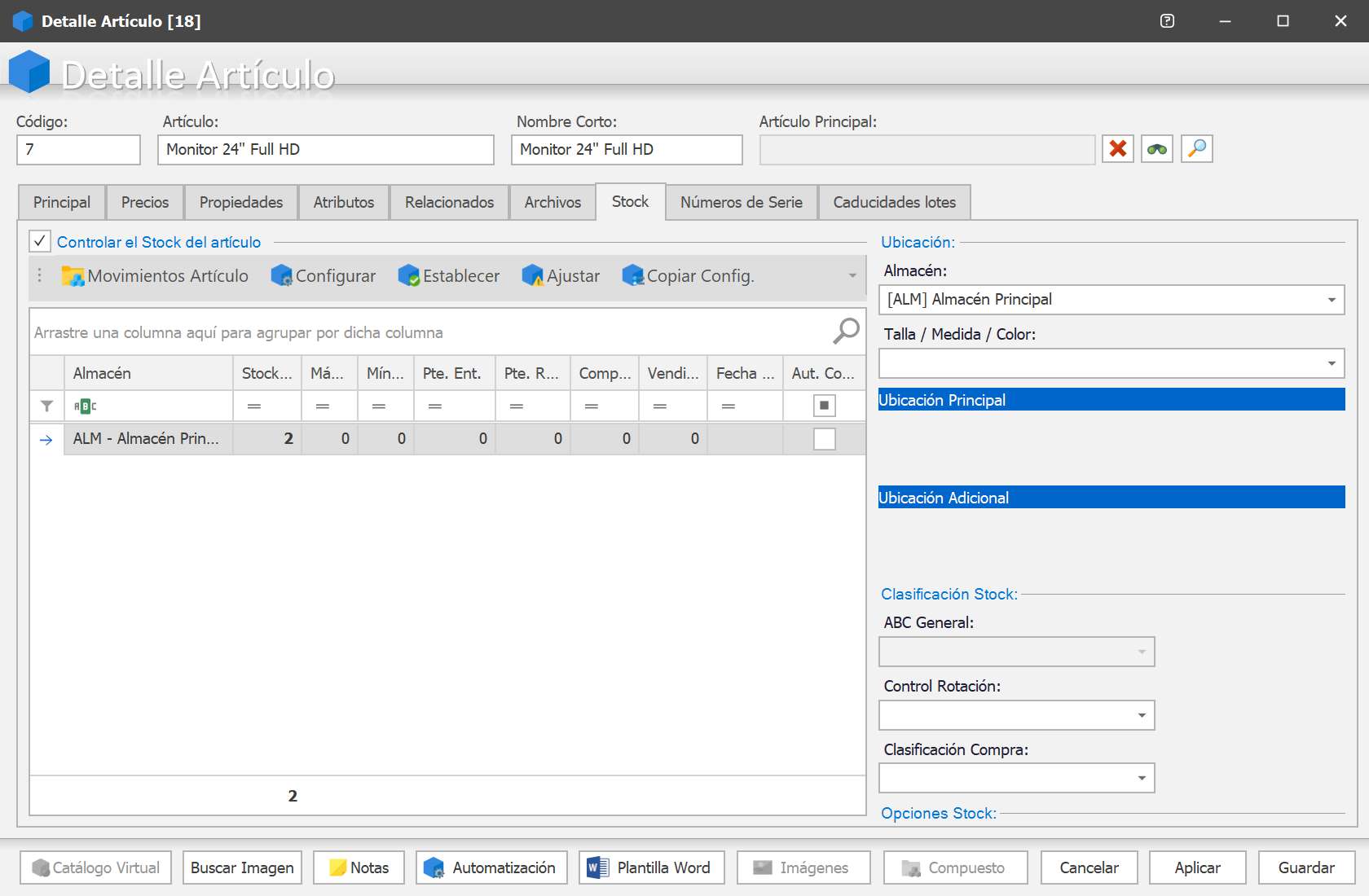Image resolution: width=1369 pixels, height=896 pixels.
Task: Expand the Talla / Medida / Color dropdown
Action: click(1332, 363)
